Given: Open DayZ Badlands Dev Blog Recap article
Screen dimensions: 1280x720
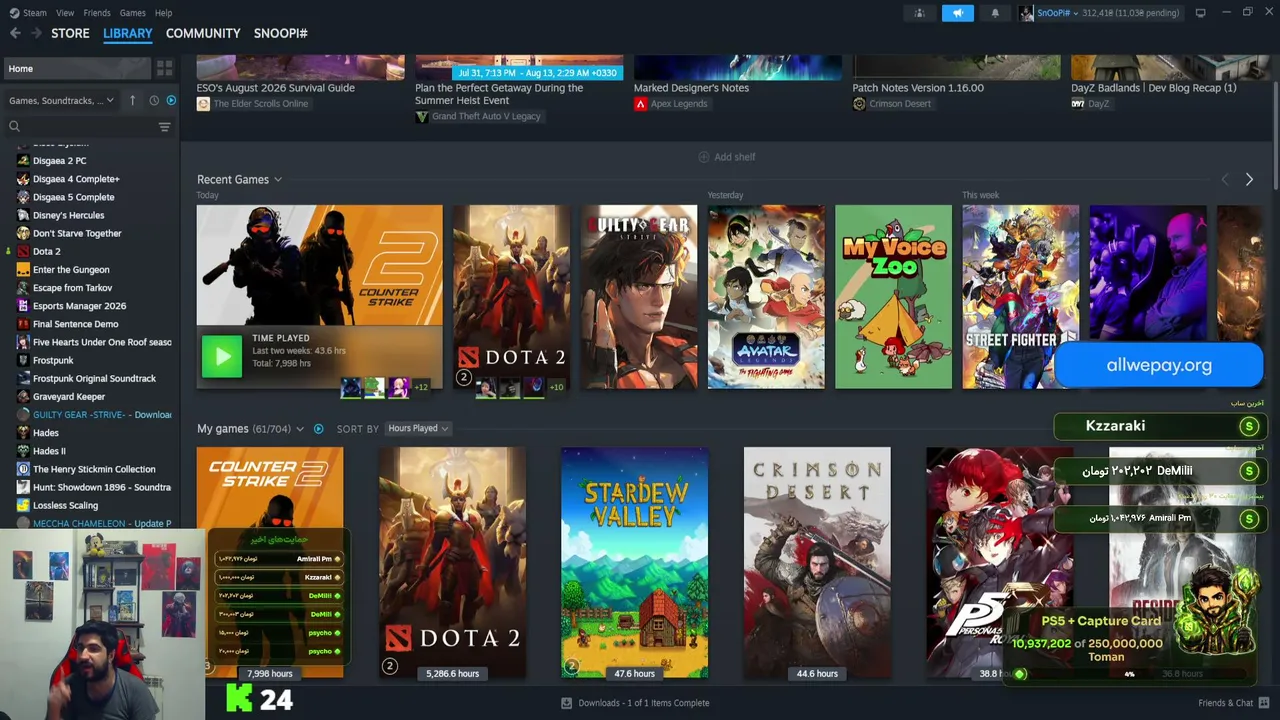Looking at the screenshot, I should click(1154, 88).
